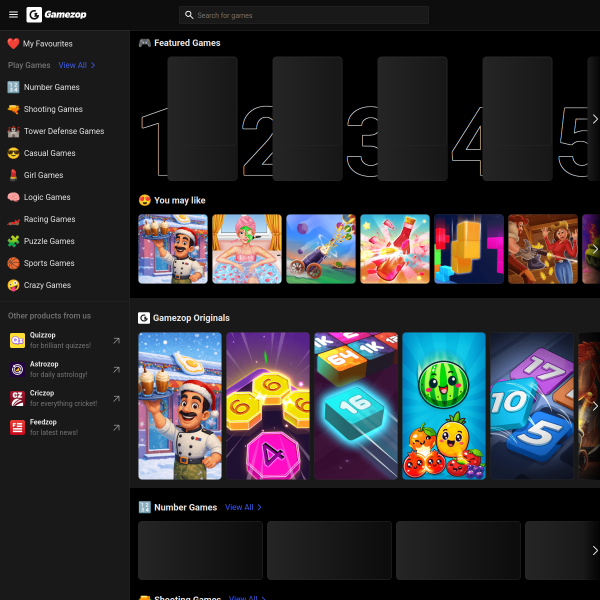
Task: Click external link arrow beside Astrozop
Action: point(116,370)
